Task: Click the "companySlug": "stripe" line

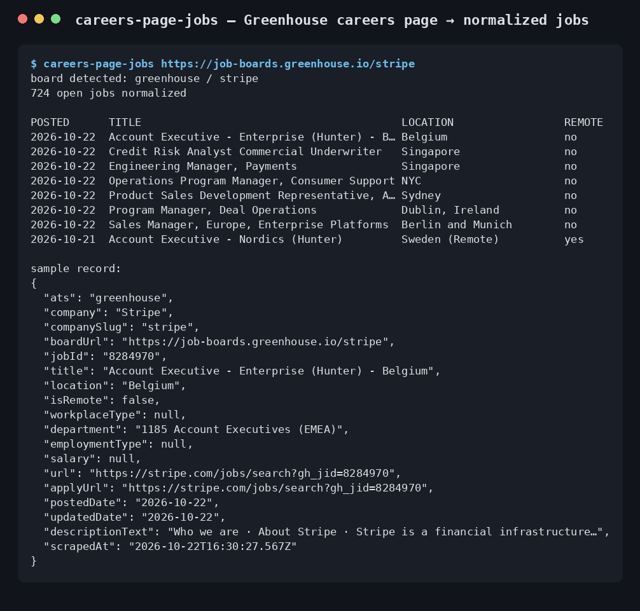Action: click(x=121, y=327)
